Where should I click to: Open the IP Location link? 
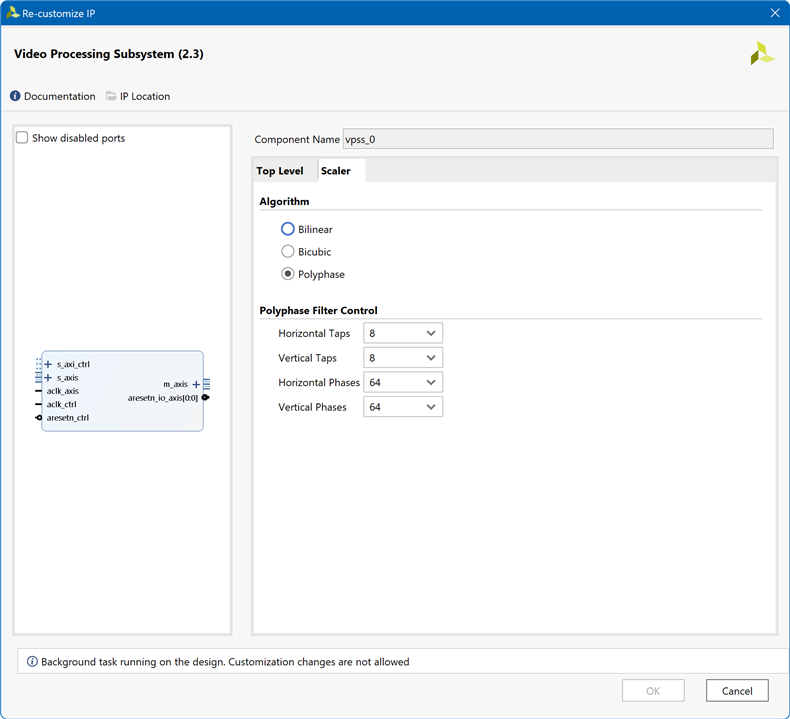coord(145,96)
